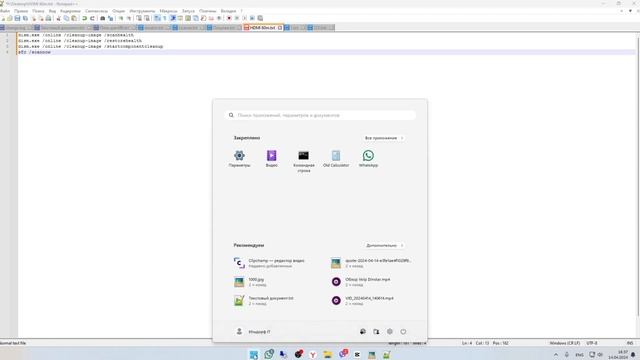Click the Windows (CR LF) status bar entry
This screenshot has height=360, width=640.
(564, 343)
